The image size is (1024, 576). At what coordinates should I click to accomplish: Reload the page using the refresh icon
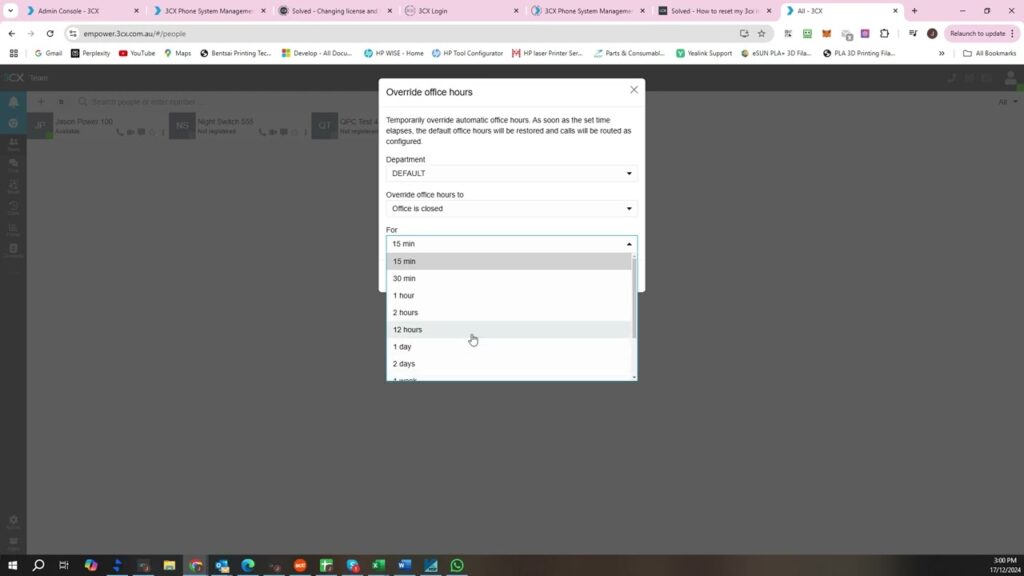[50, 33]
